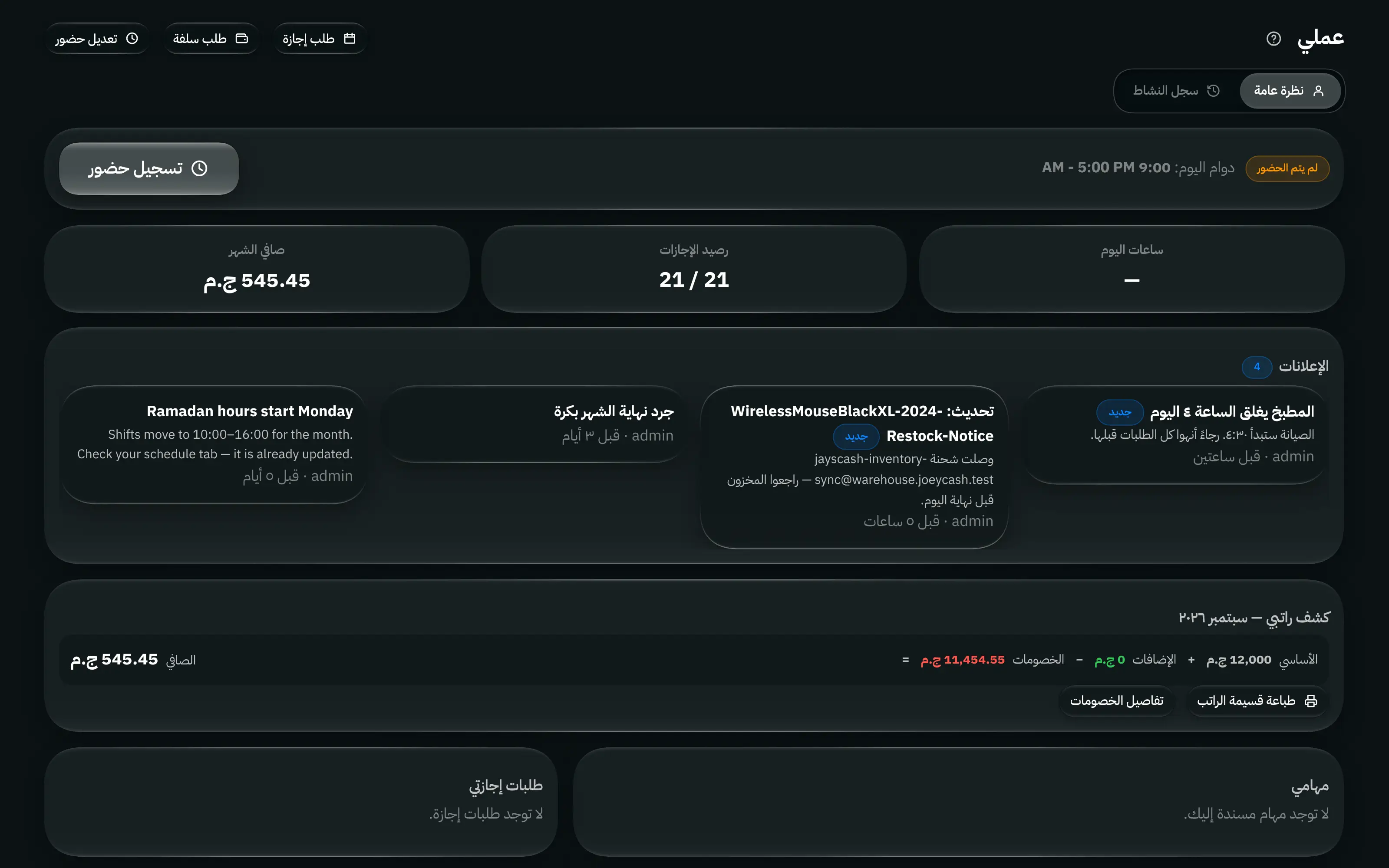Open the جرد نهاية الشهر بكرة announcement
Screen dimensions: 1389x868
pyautogui.click(x=534, y=424)
